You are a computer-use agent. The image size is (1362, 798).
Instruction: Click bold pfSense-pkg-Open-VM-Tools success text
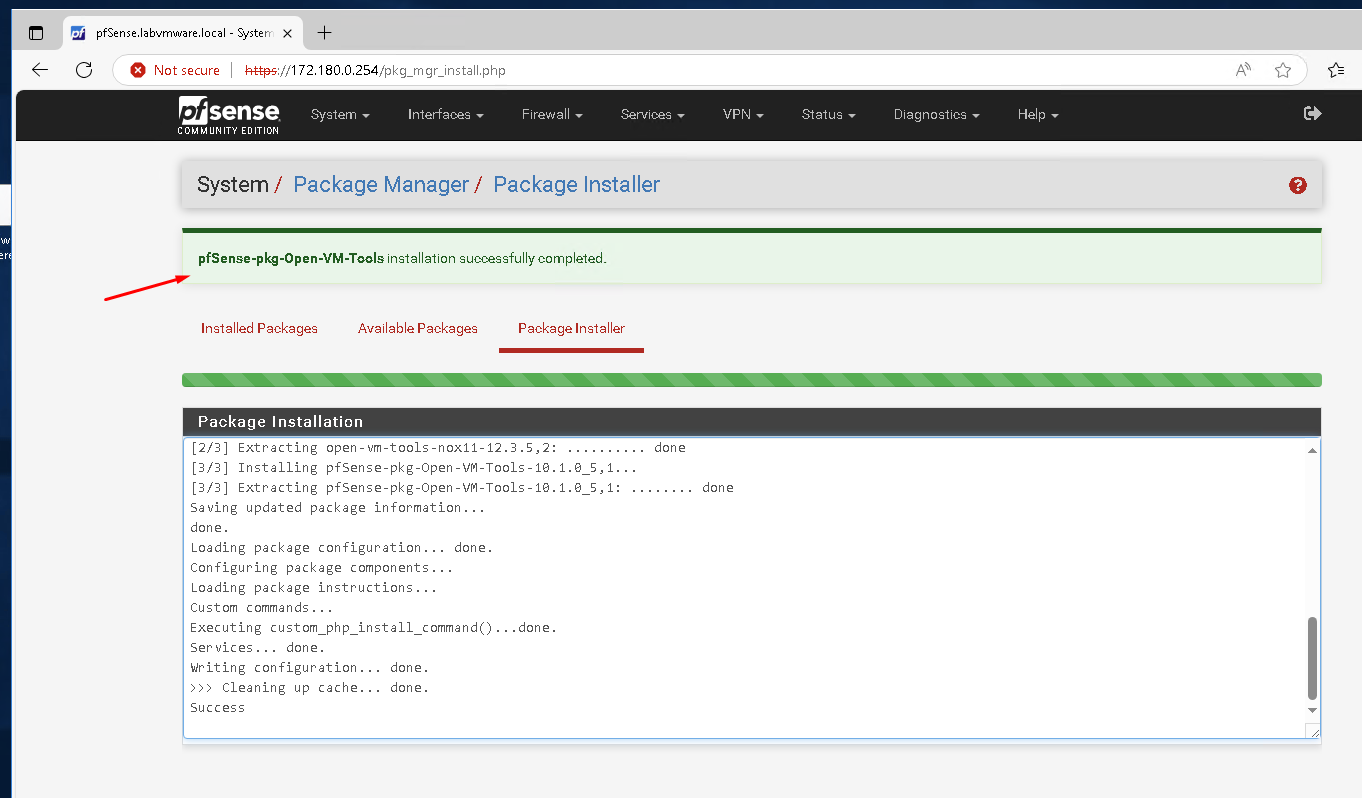click(291, 258)
